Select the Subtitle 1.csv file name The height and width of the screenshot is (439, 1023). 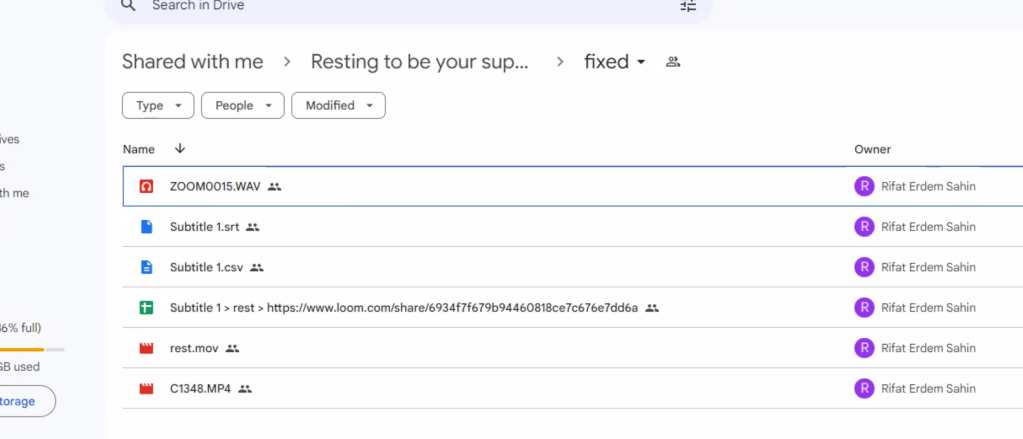[x=206, y=267]
